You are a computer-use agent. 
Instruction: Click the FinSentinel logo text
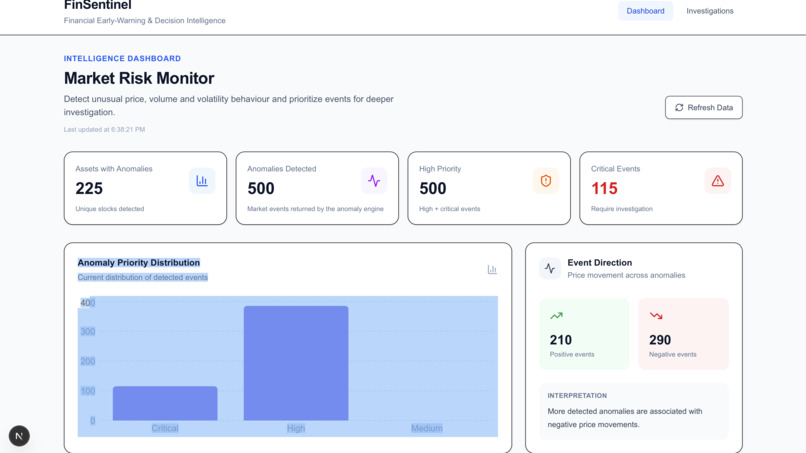(98, 5)
